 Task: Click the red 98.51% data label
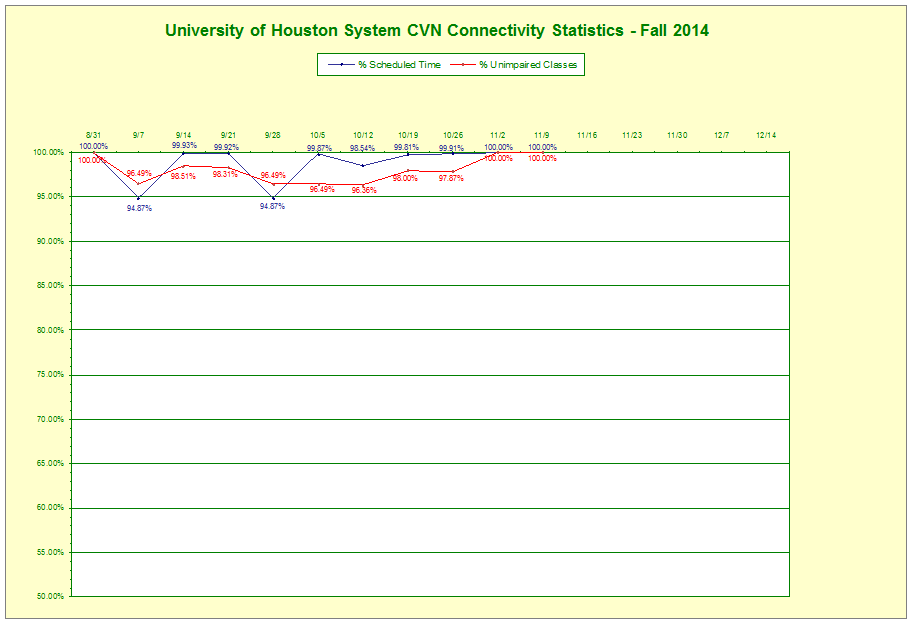click(183, 177)
